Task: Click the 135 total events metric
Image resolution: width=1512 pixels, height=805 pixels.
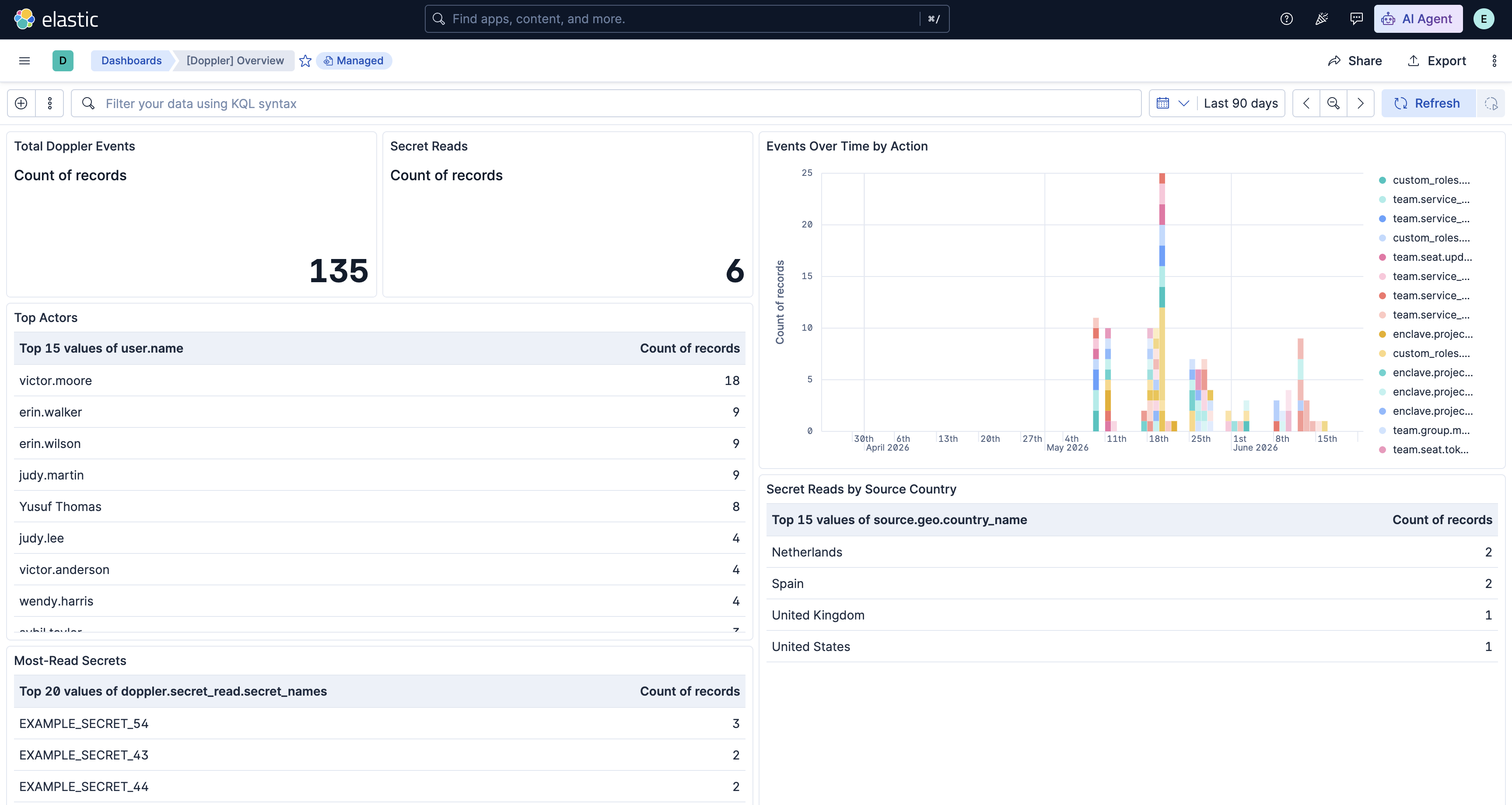Action: (x=339, y=271)
